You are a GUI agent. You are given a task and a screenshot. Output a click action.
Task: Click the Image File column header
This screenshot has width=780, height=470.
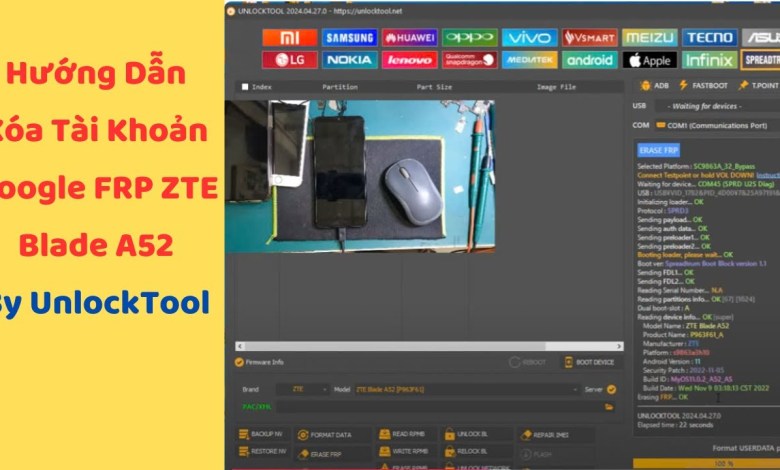(556, 87)
